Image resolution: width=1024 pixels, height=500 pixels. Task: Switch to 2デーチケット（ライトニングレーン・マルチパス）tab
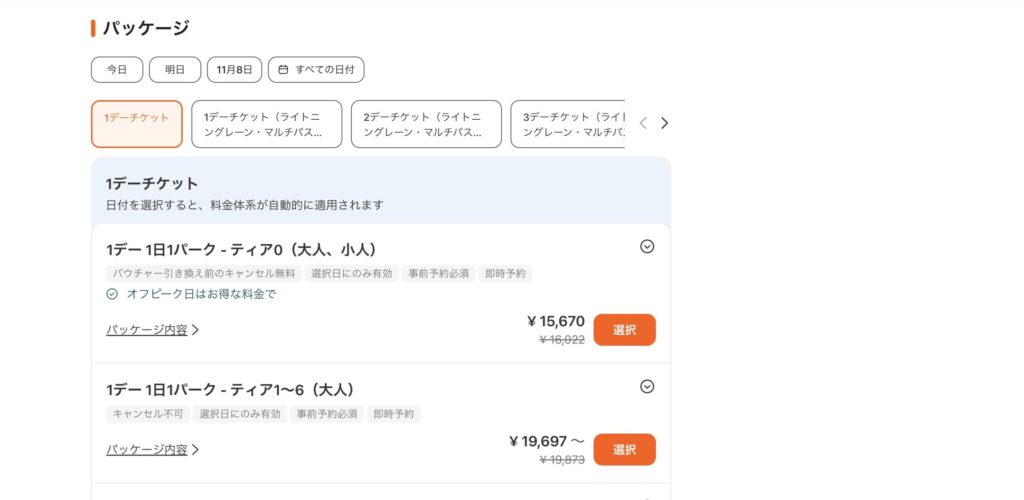pos(426,124)
